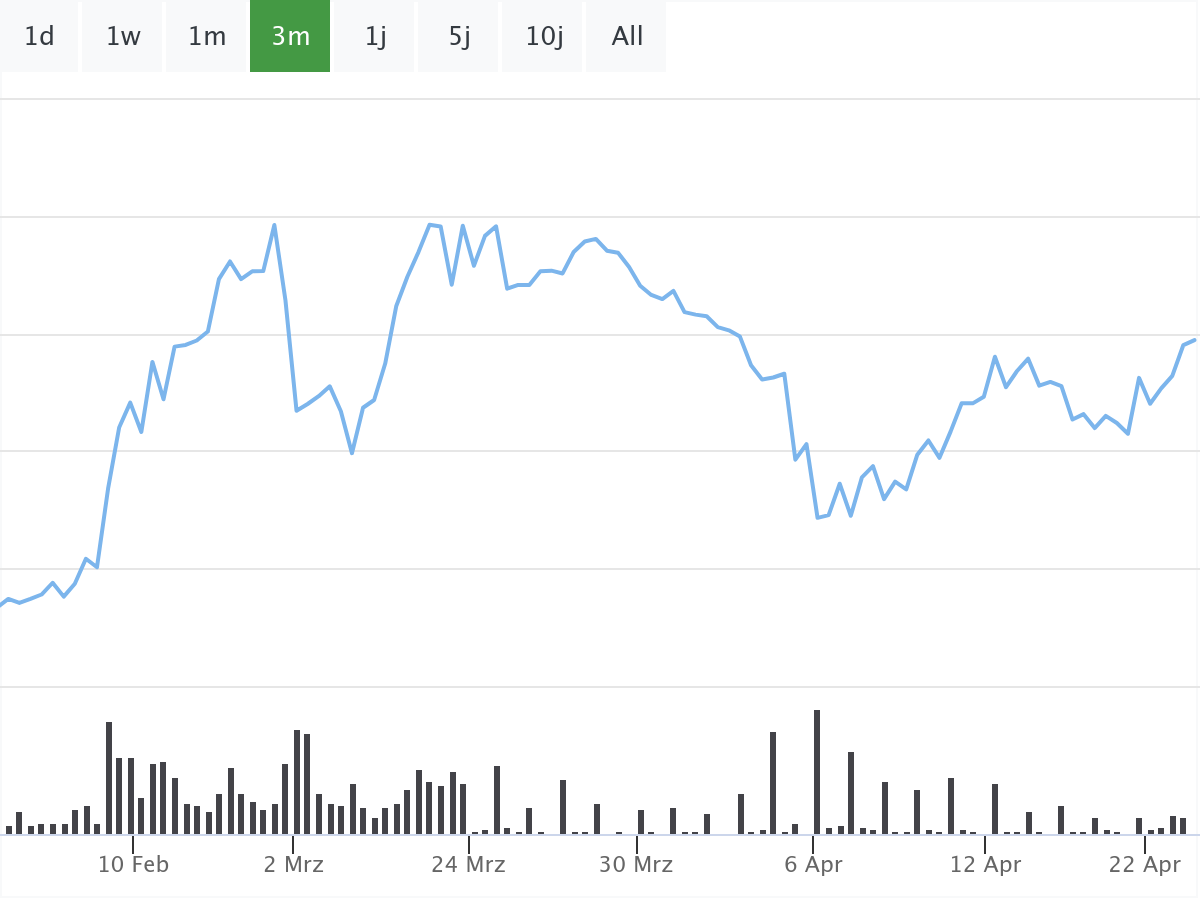Select the 12 Apr date label

point(986,865)
